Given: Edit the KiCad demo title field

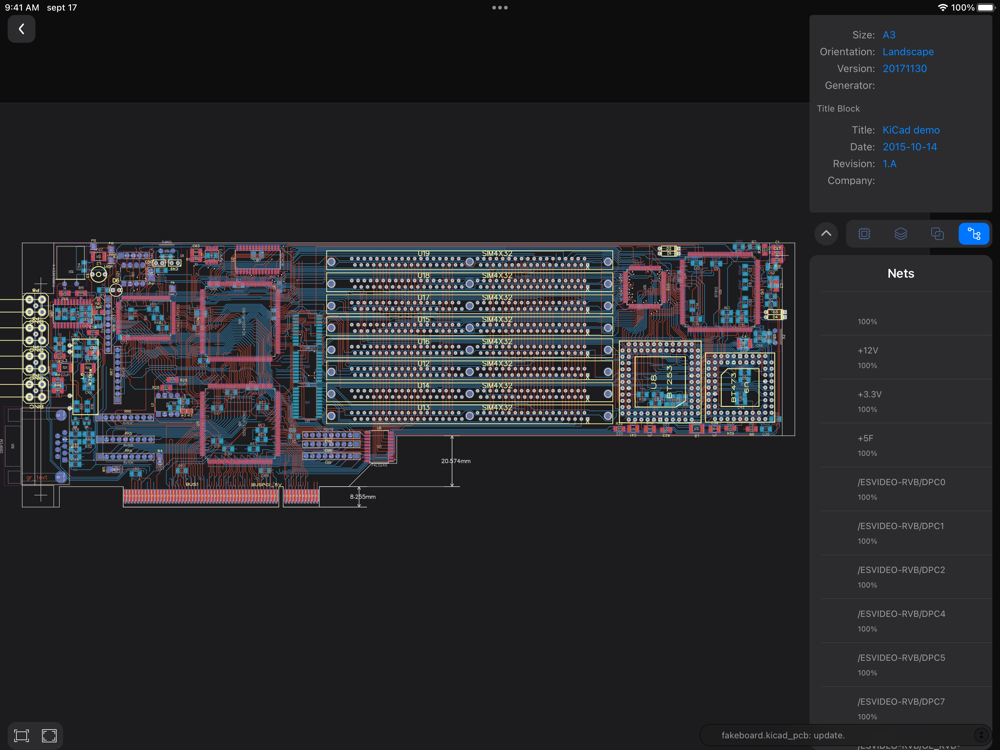Looking at the screenshot, I should tap(910, 130).
